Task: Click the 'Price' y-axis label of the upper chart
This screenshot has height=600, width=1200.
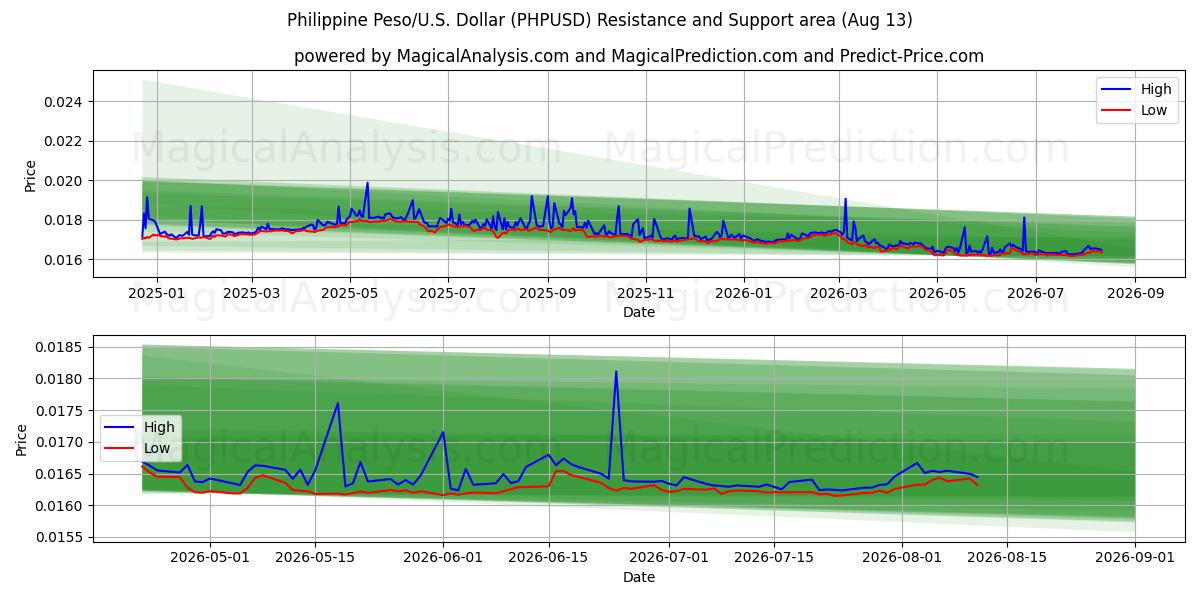Action: pos(30,176)
